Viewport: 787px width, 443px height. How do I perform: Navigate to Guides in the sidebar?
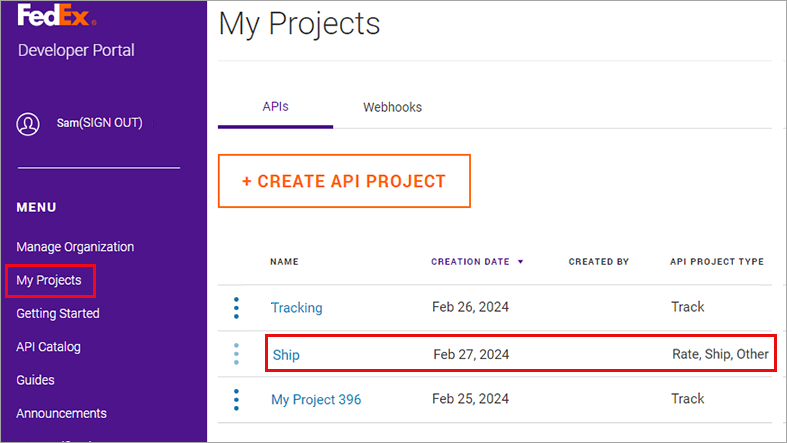pos(35,380)
